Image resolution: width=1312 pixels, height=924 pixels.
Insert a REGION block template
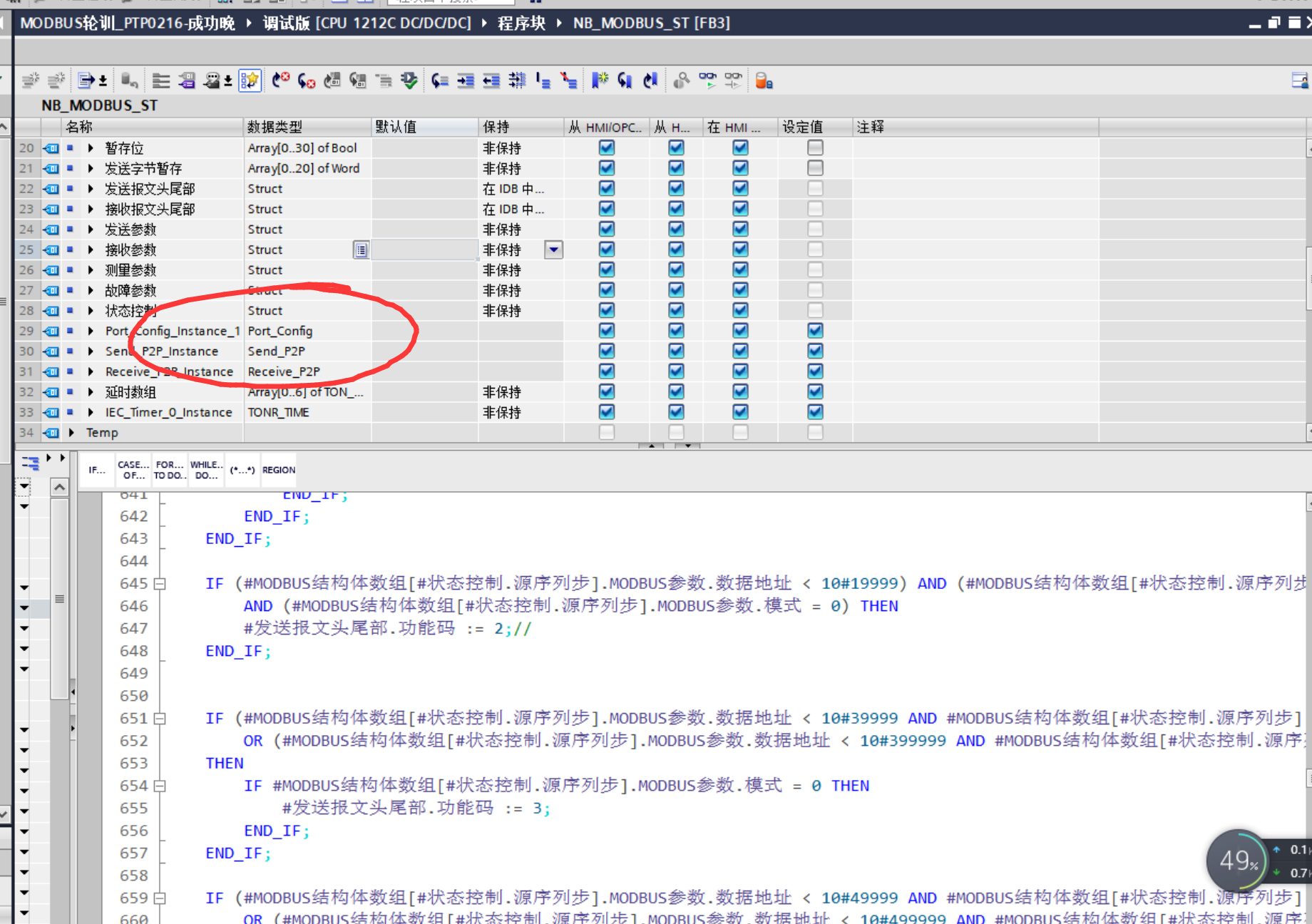pyautogui.click(x=278, y=470)
